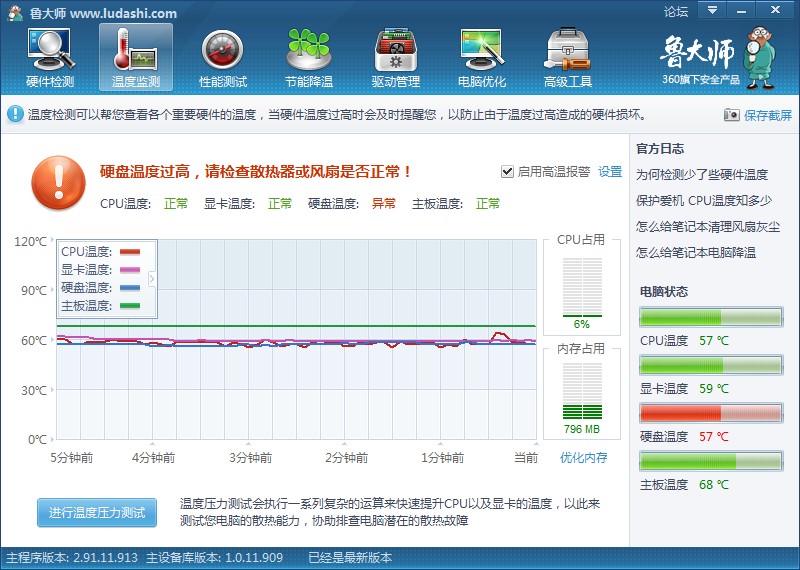Click the 硬盘温度 red status bar
Viewport: 800px width, 570px height.
coord(711,413)
